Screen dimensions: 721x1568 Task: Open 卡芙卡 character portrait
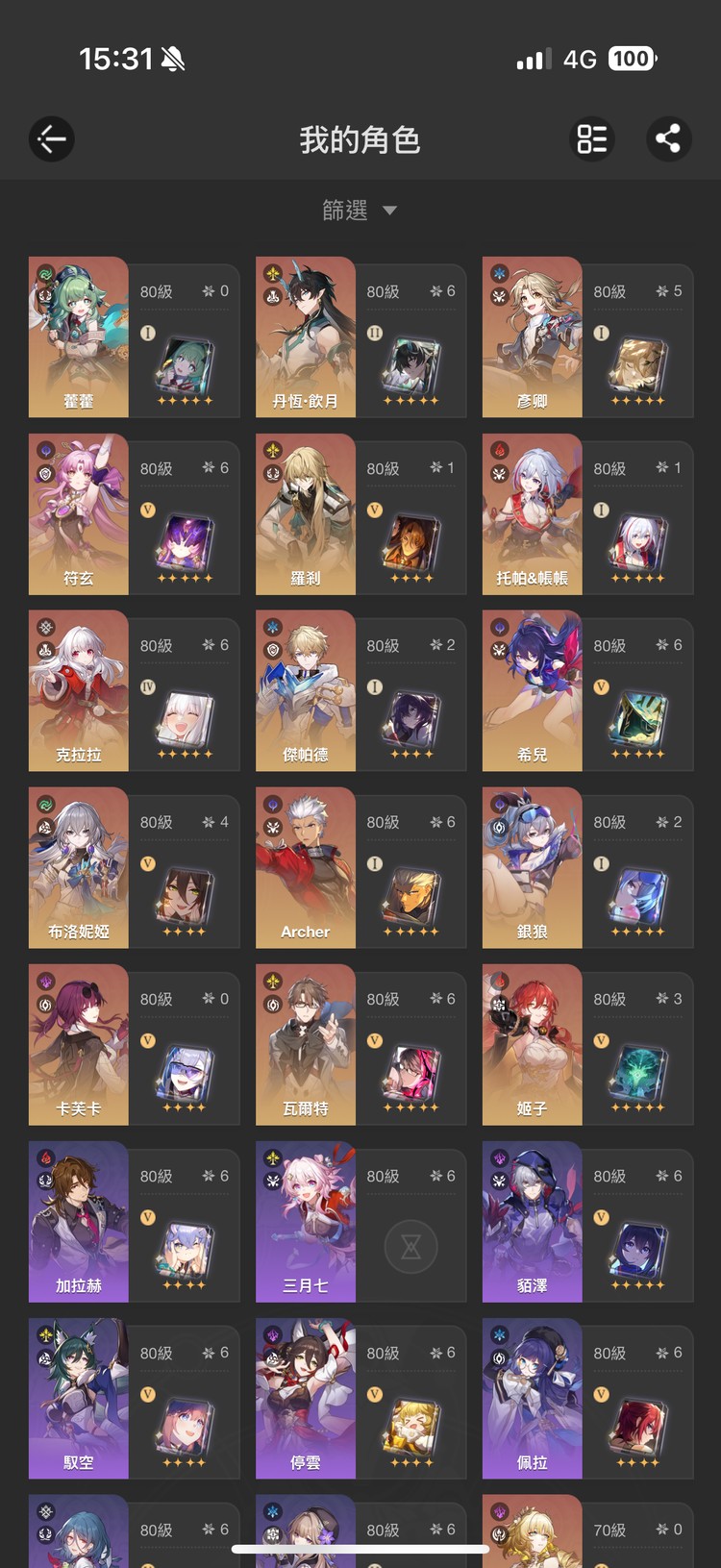click(79, 1044)
